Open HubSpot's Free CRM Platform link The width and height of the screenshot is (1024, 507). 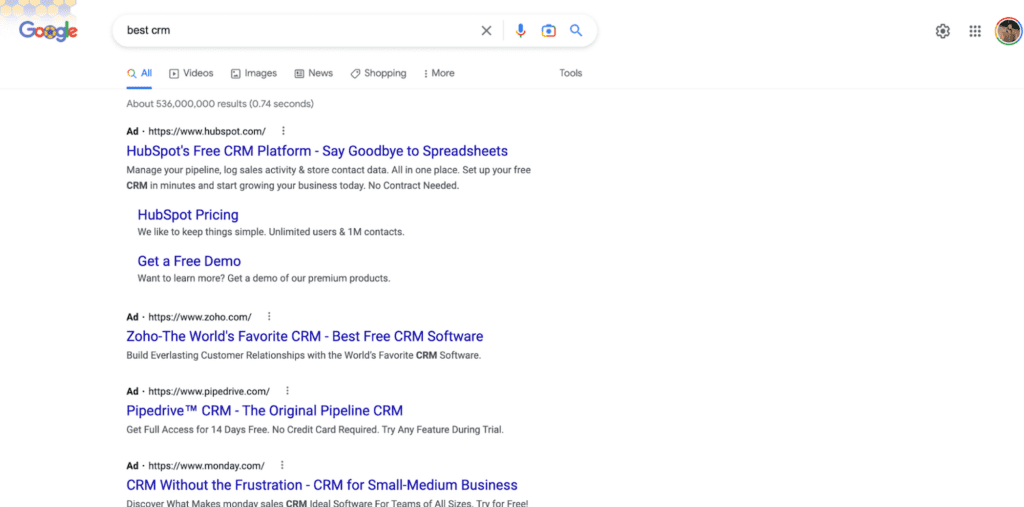(x=317, y=151)
